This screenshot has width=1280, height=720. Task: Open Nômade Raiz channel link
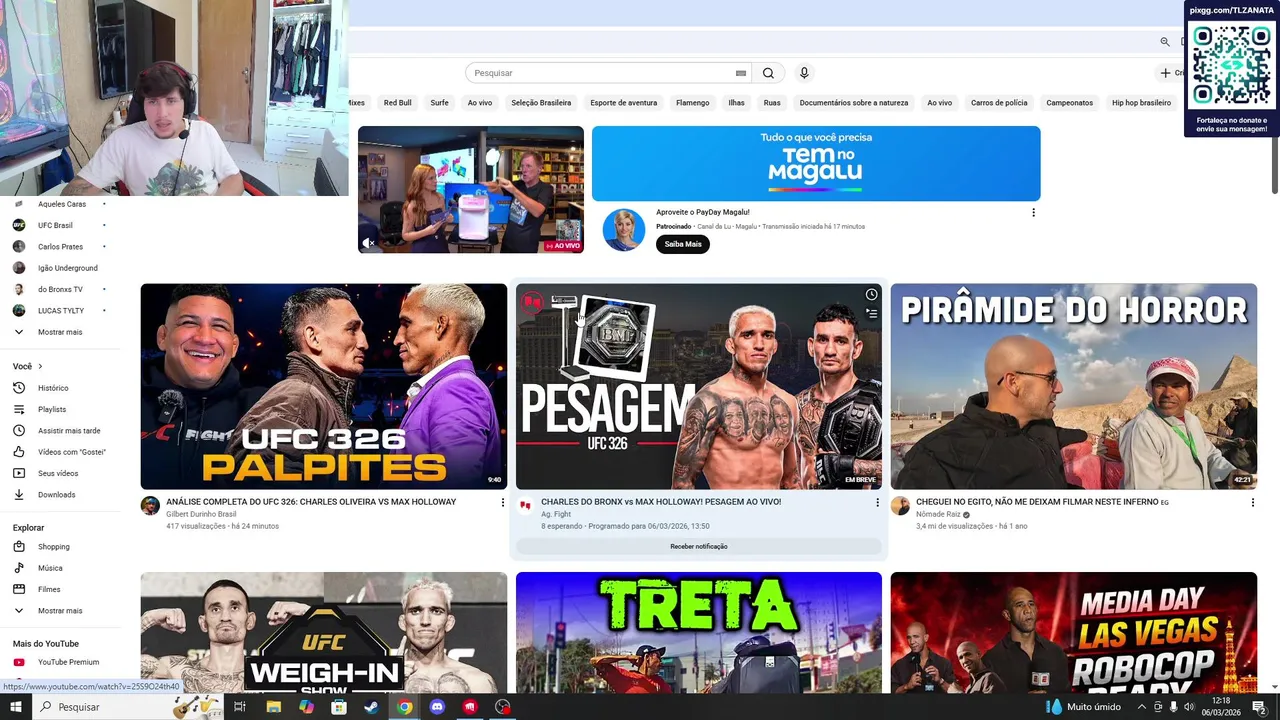click(x=939, y=514)
